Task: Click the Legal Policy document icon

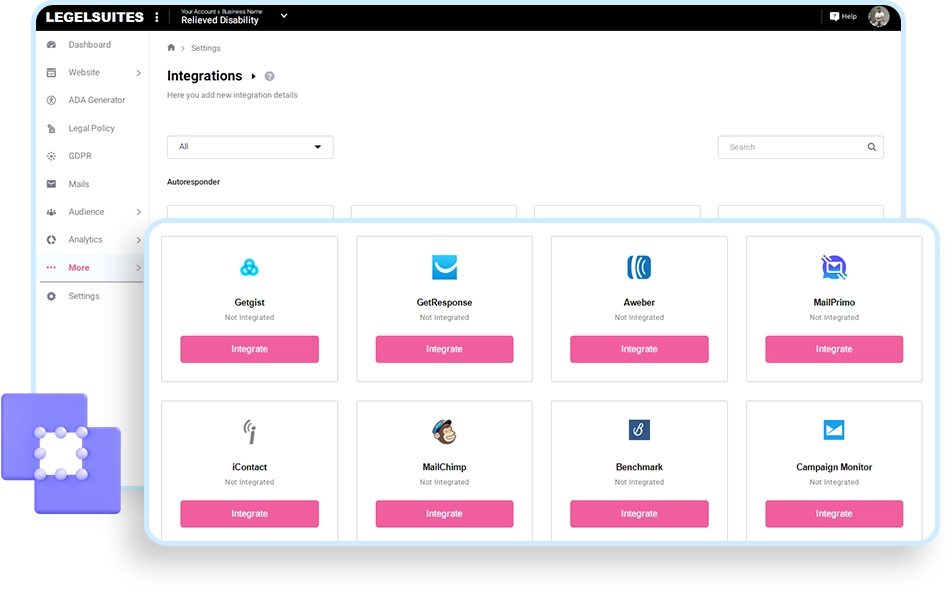Action: coord(51,128)
